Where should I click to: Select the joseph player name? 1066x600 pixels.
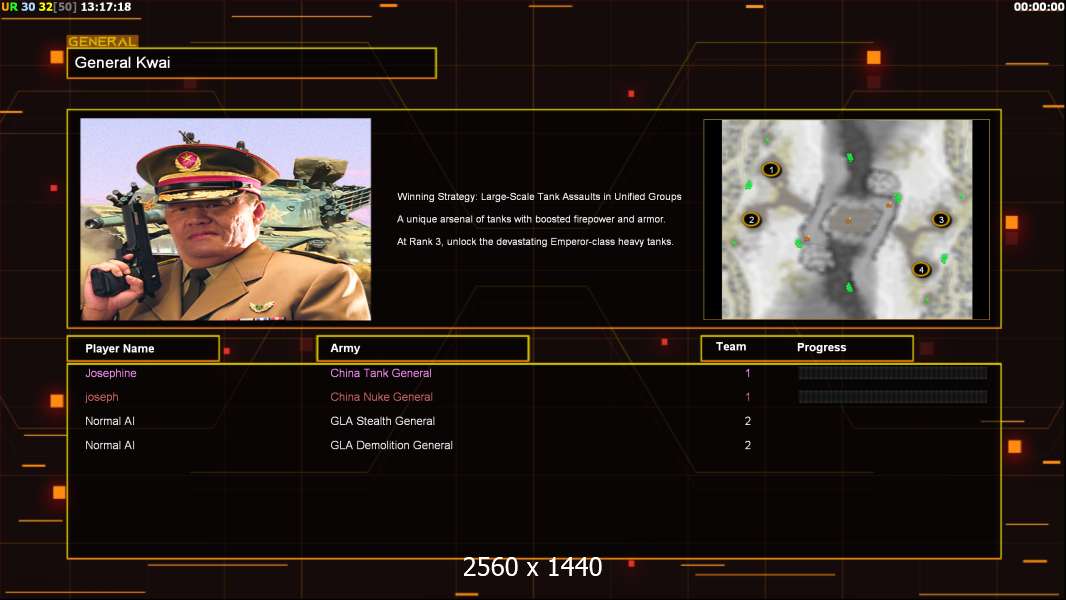click(x=102, y=397)
